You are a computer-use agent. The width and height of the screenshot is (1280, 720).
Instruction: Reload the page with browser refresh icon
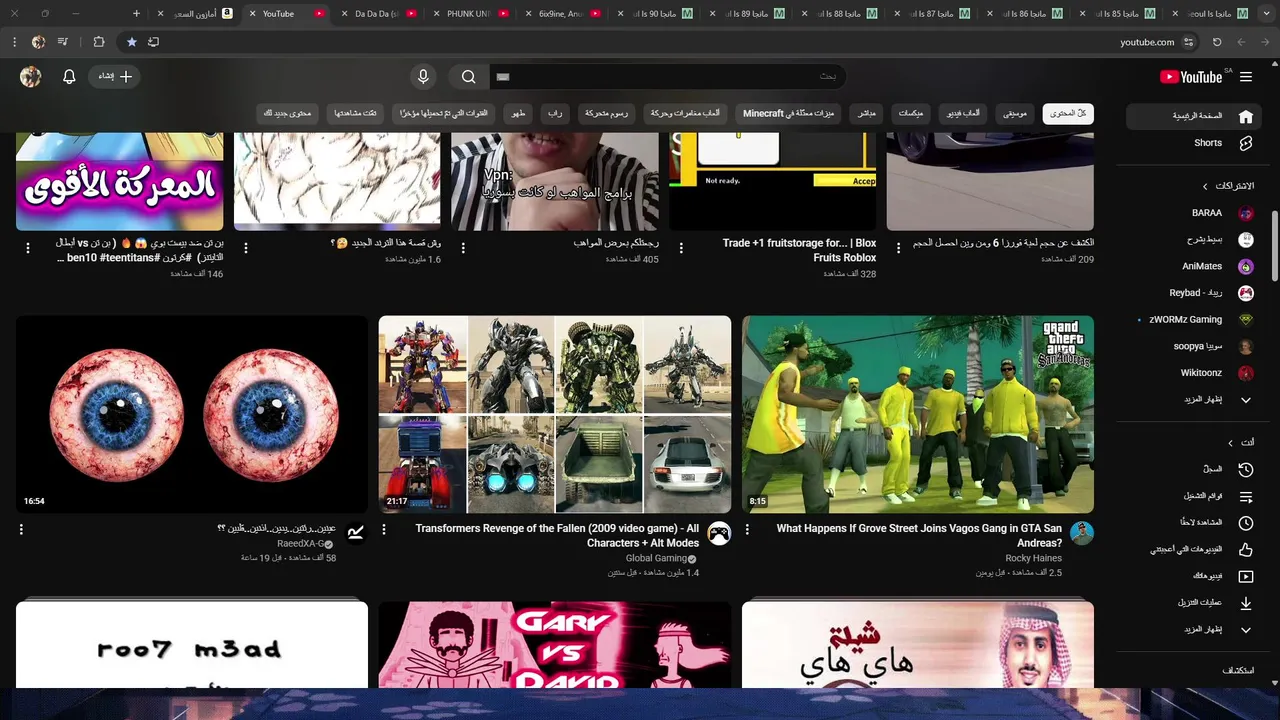1217,42
